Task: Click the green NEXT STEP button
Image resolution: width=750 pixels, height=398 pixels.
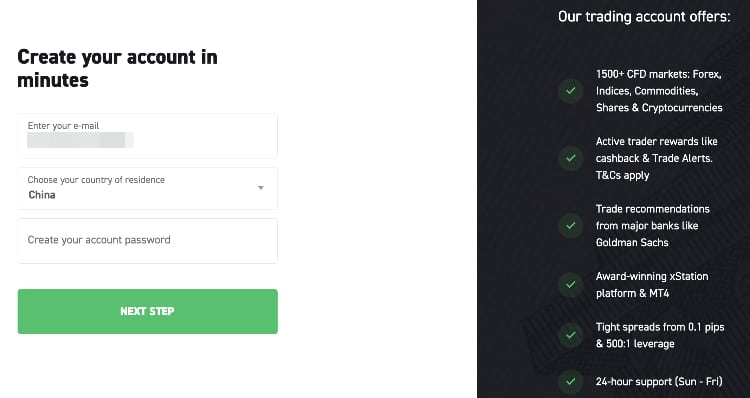Action: tap(147, 311)
